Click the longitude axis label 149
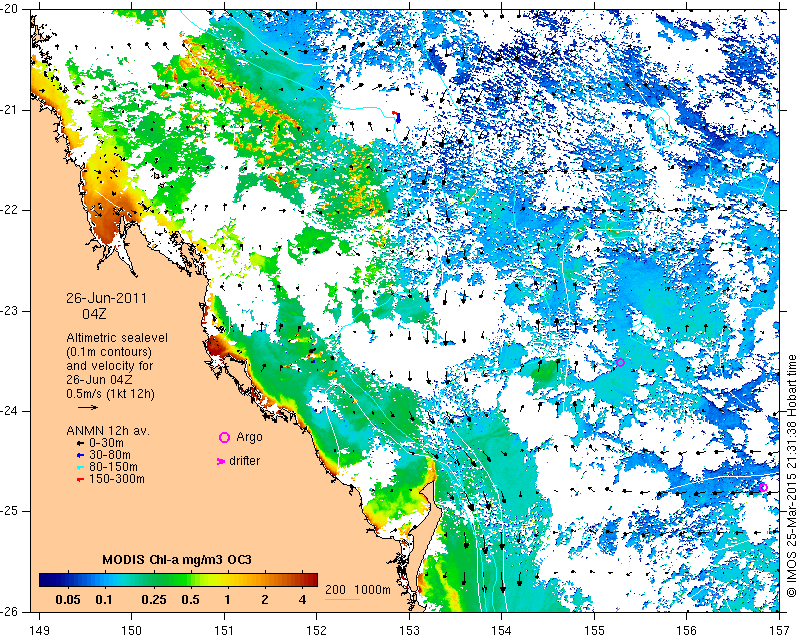 (x=40, y=630)
